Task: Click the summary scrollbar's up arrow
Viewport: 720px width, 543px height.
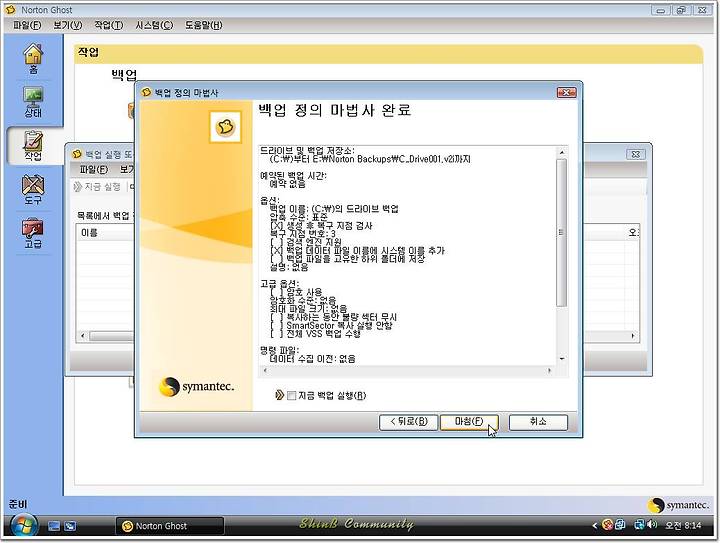Action: pos(561,152)
